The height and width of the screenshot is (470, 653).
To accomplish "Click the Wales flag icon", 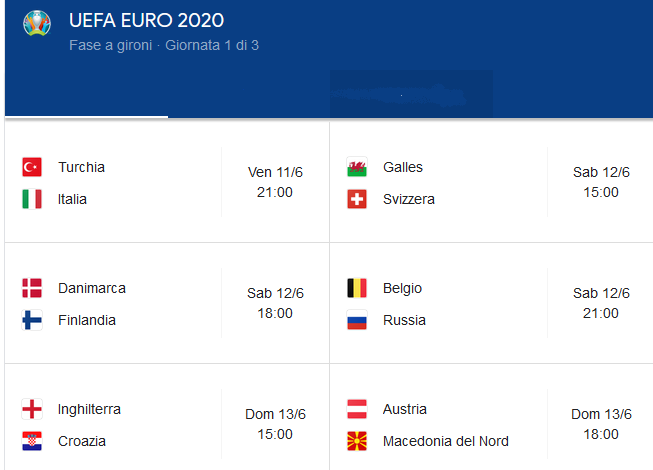I will (357, 167).
